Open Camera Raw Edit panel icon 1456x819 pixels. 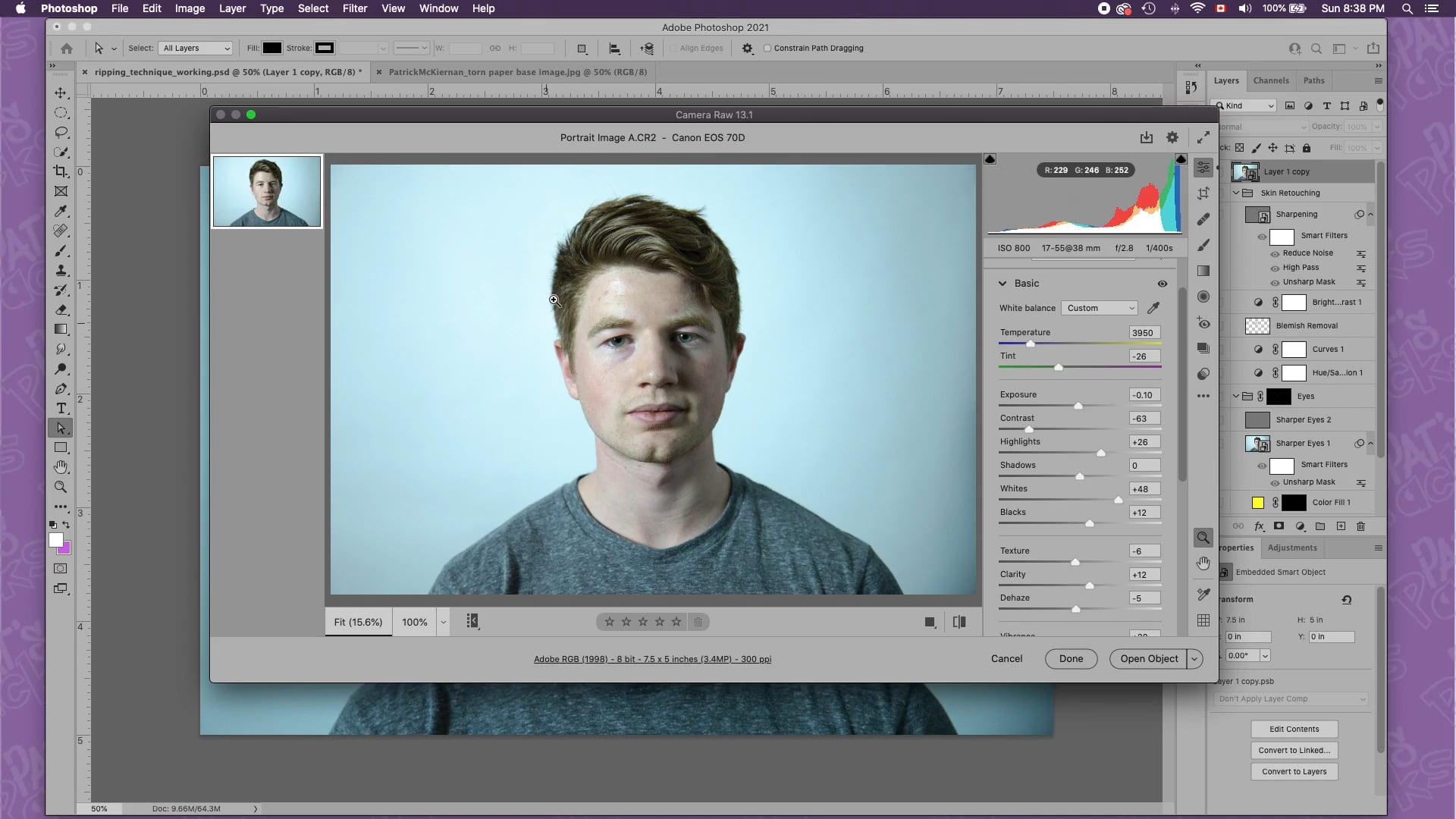click(x=1203, y=168)
